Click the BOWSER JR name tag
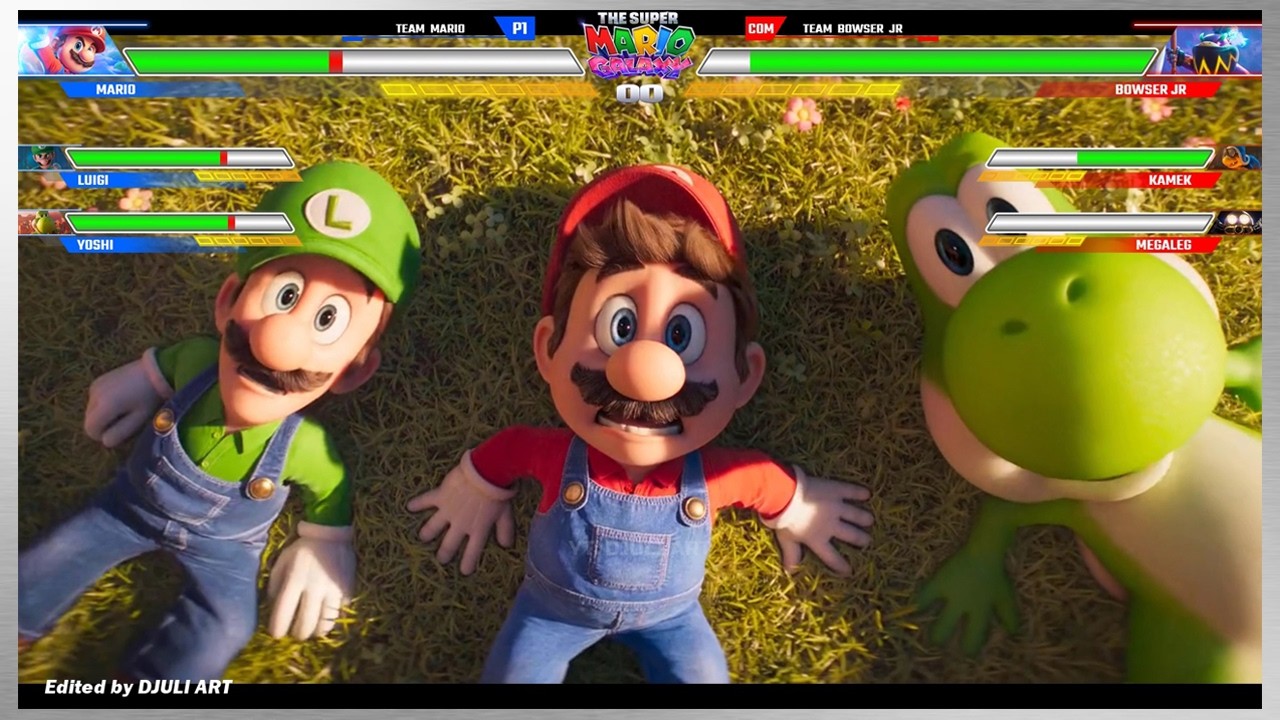This screenshot has height=720, width=1280. pyautogui.click(x=1150, y=90)
